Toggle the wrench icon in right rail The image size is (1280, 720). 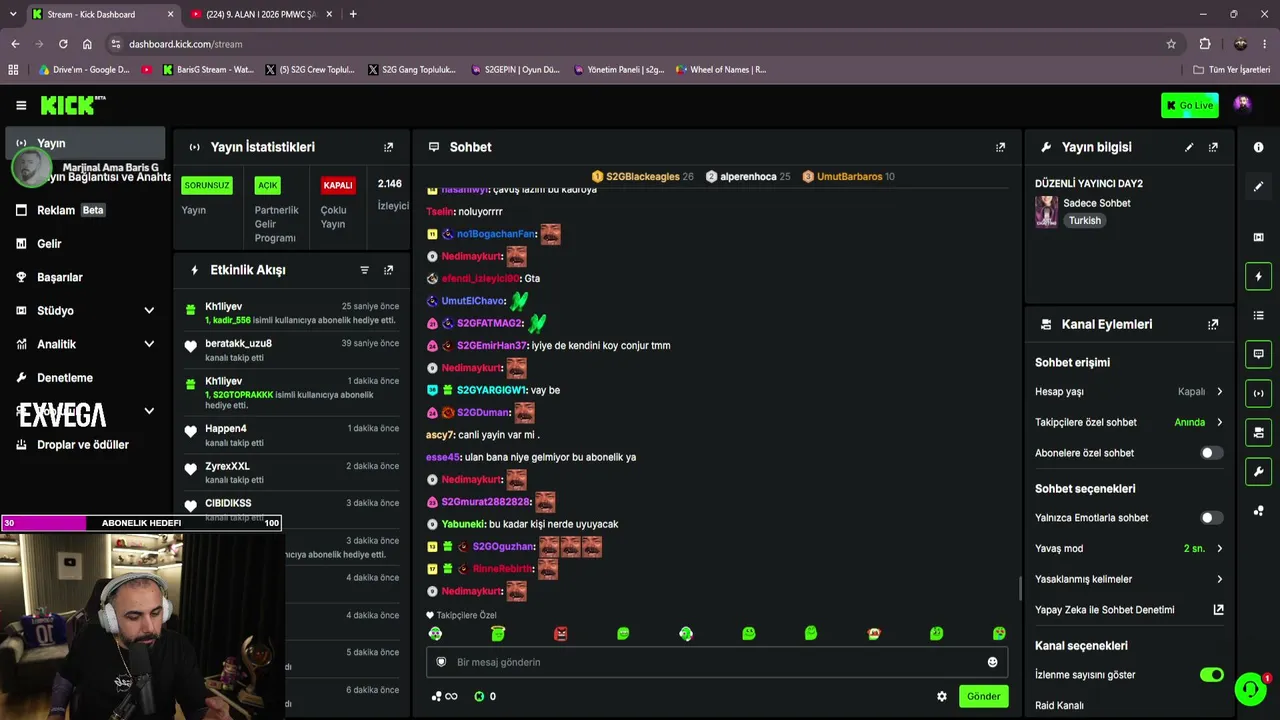tap(1258, 471)
